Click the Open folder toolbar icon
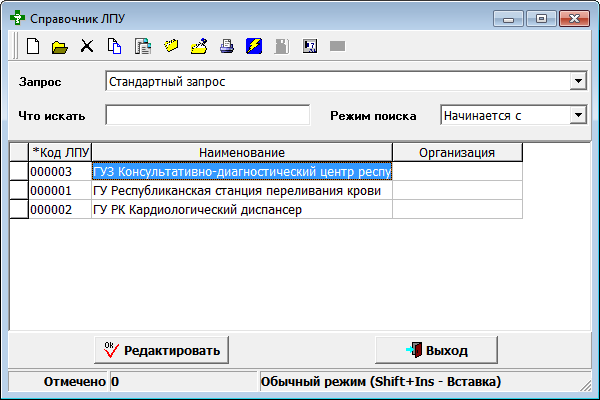 (59, 46)
